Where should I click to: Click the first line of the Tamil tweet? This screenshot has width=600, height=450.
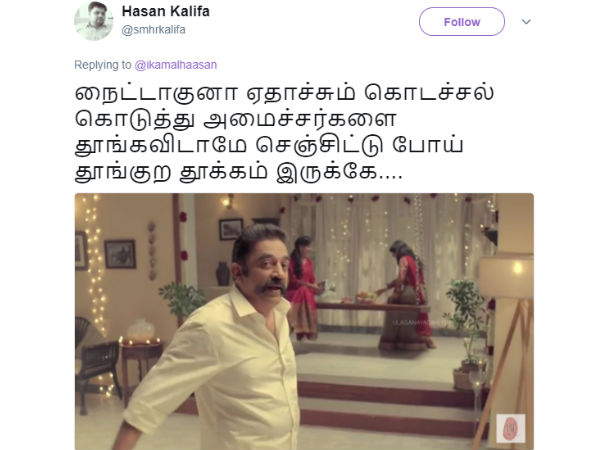pos(284,94)
